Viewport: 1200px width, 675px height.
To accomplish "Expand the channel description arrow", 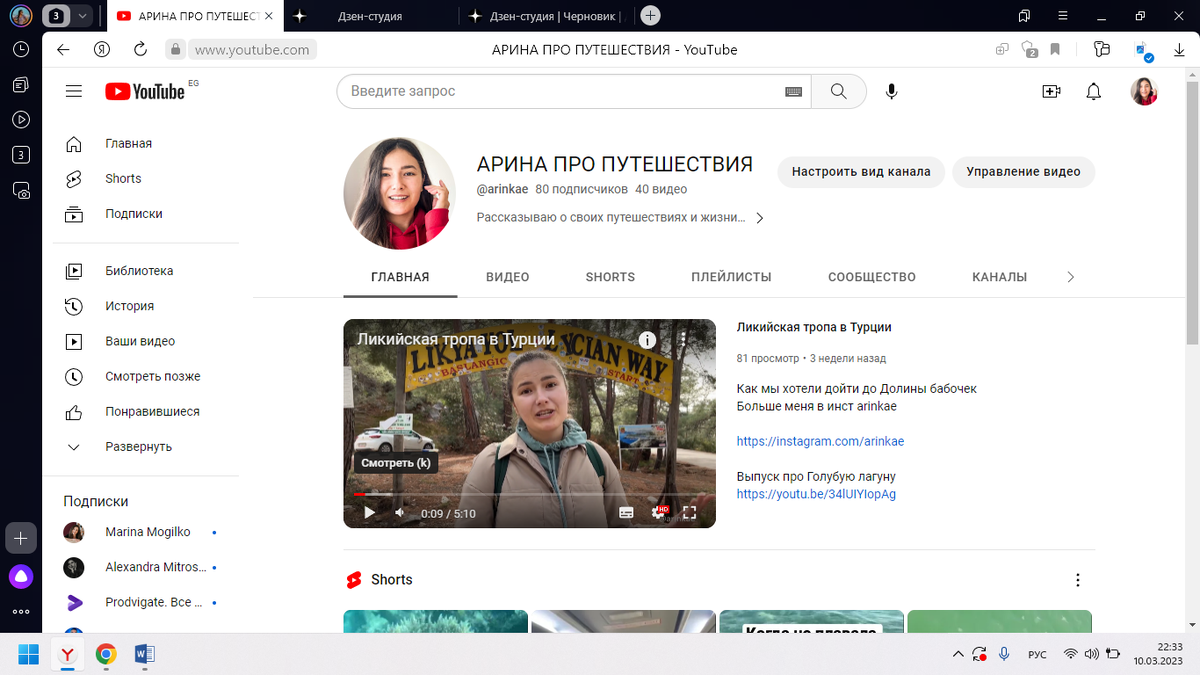I will [759, 217].
